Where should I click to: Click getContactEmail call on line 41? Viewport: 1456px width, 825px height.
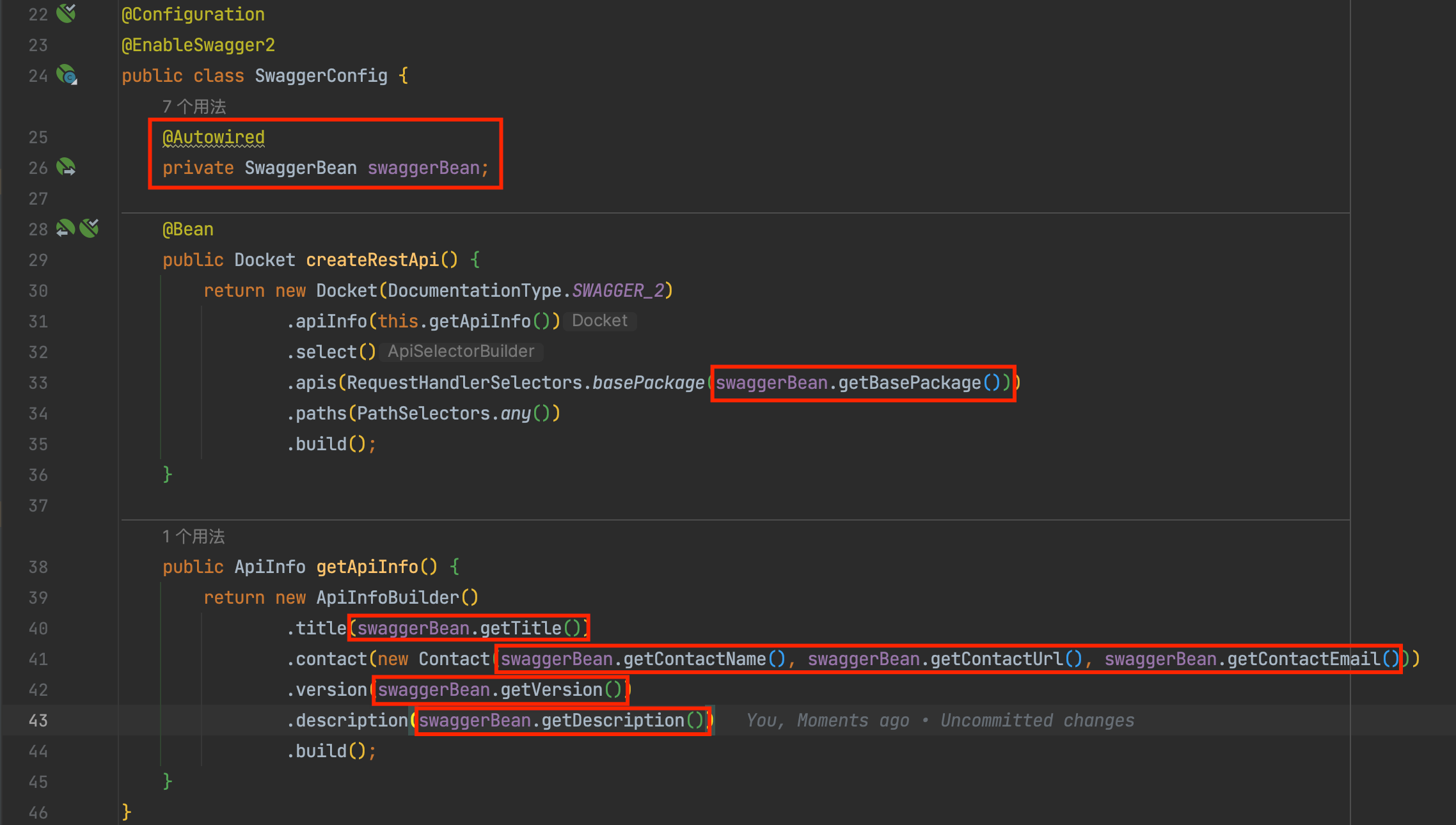point(1303,659)
